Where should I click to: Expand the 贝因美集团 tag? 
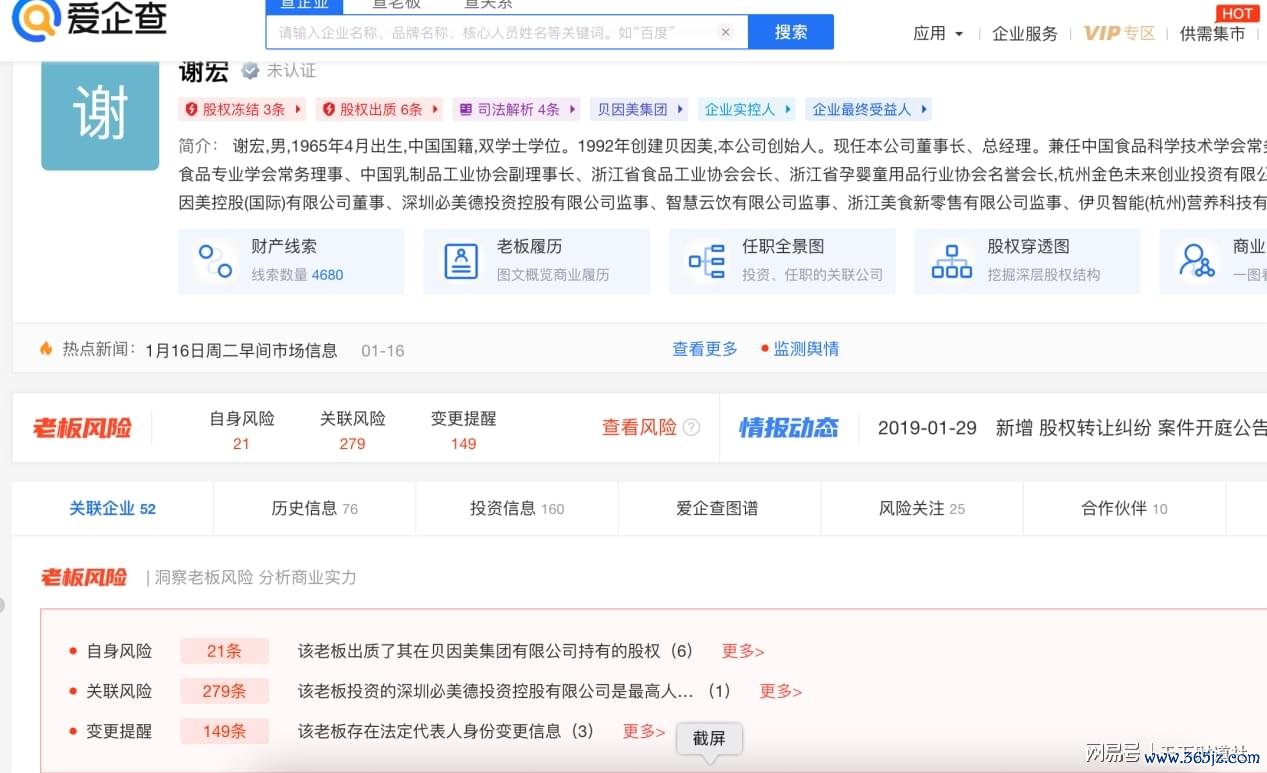pos(639,109)
